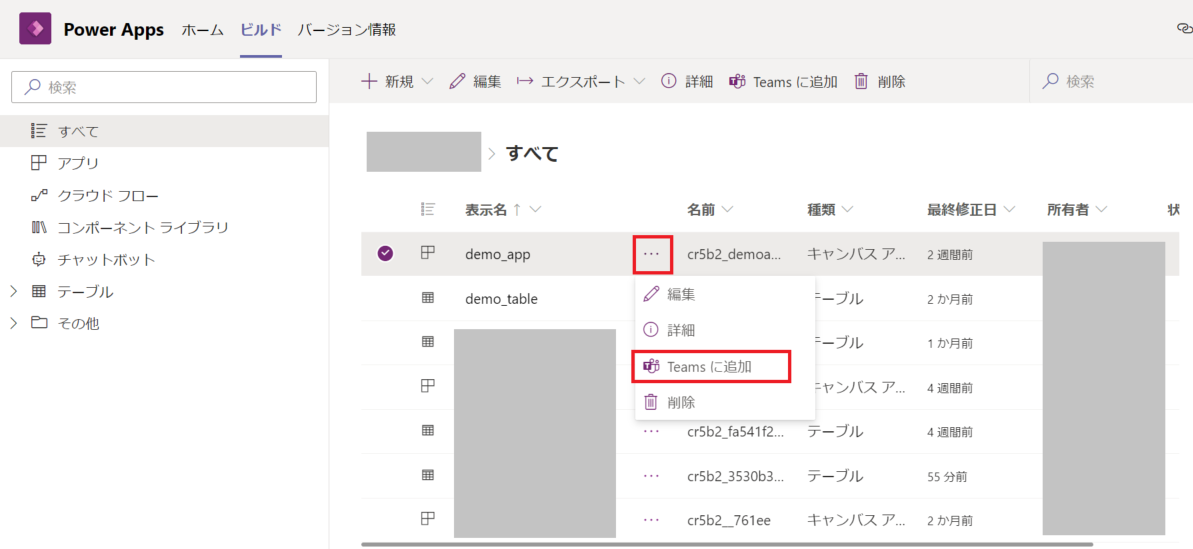Click the 55 分前 modified cell

point(946,476)
